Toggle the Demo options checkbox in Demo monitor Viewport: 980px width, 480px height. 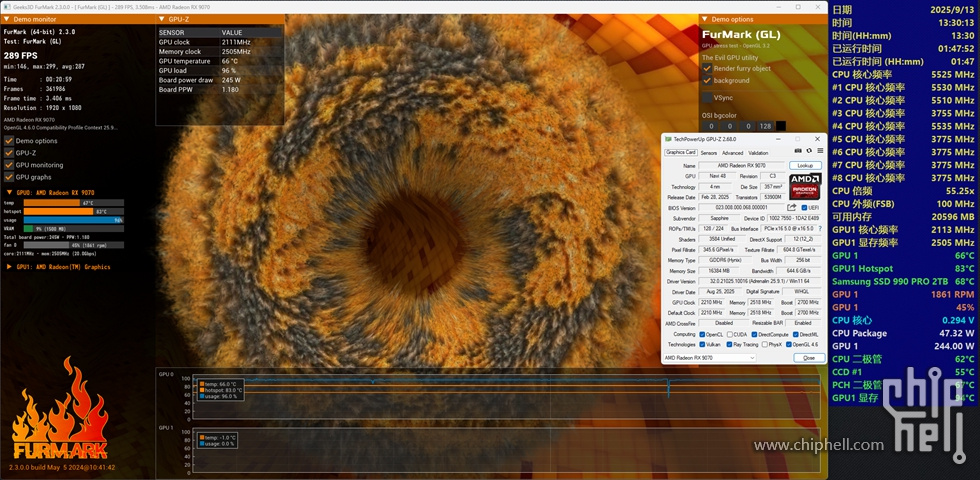tap(8, 141)
